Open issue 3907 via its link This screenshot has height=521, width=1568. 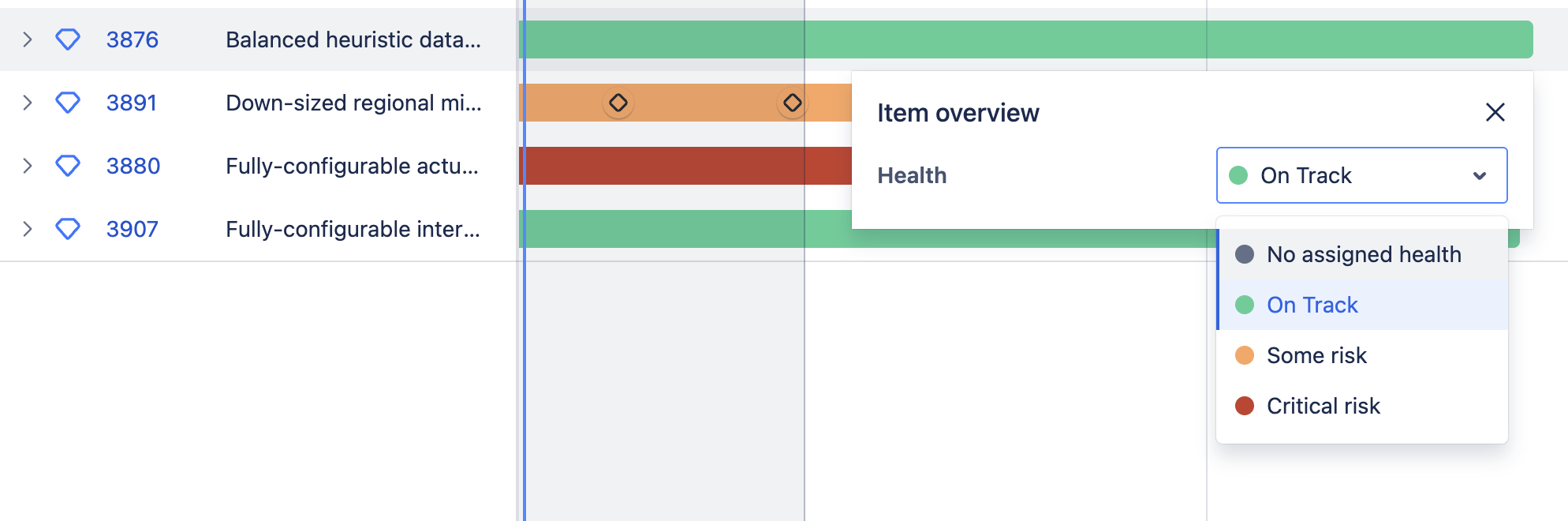[x=131, y=229]
